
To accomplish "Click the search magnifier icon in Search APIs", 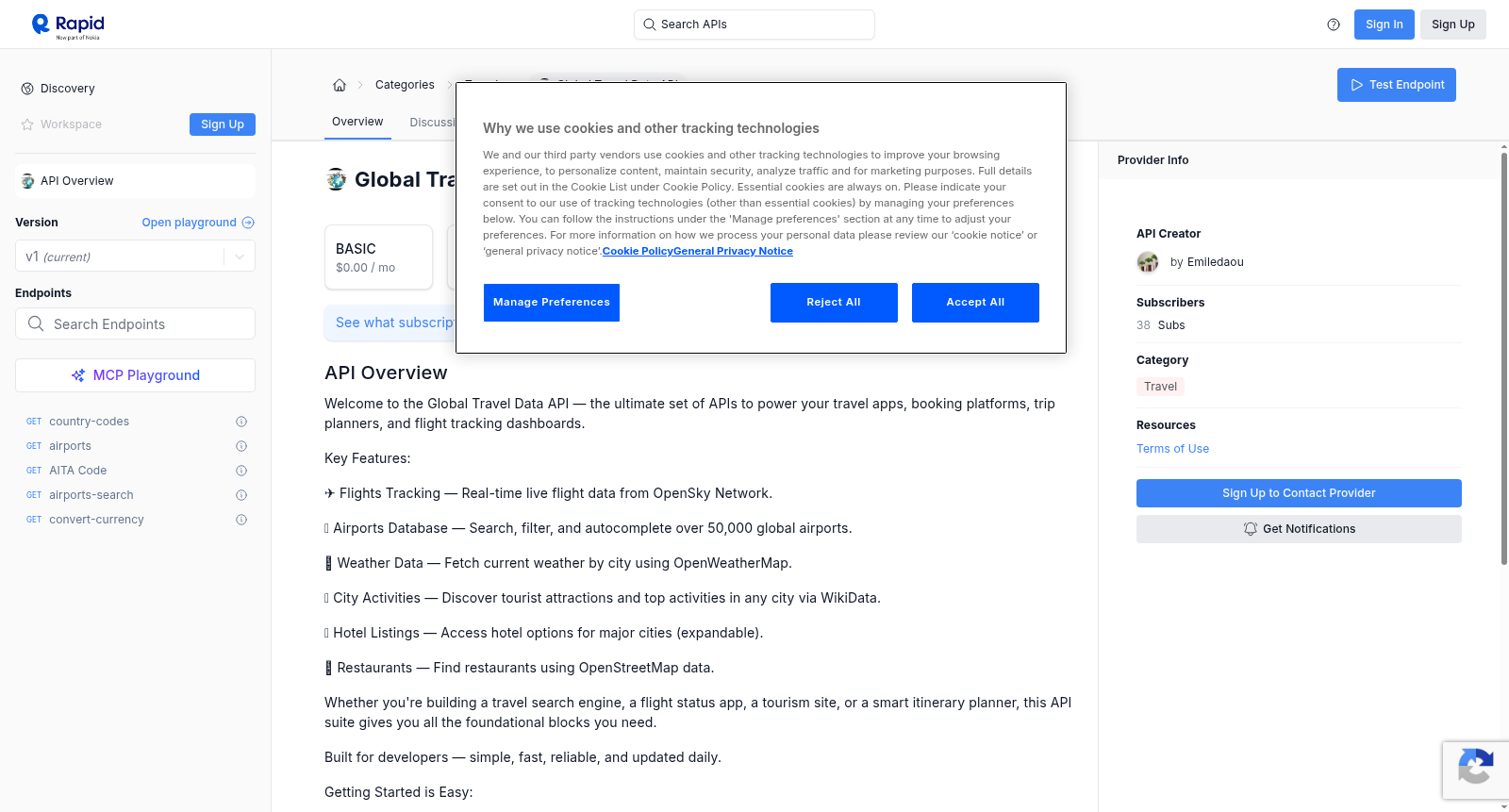I will pyautogui.click(x=649, y=25).
